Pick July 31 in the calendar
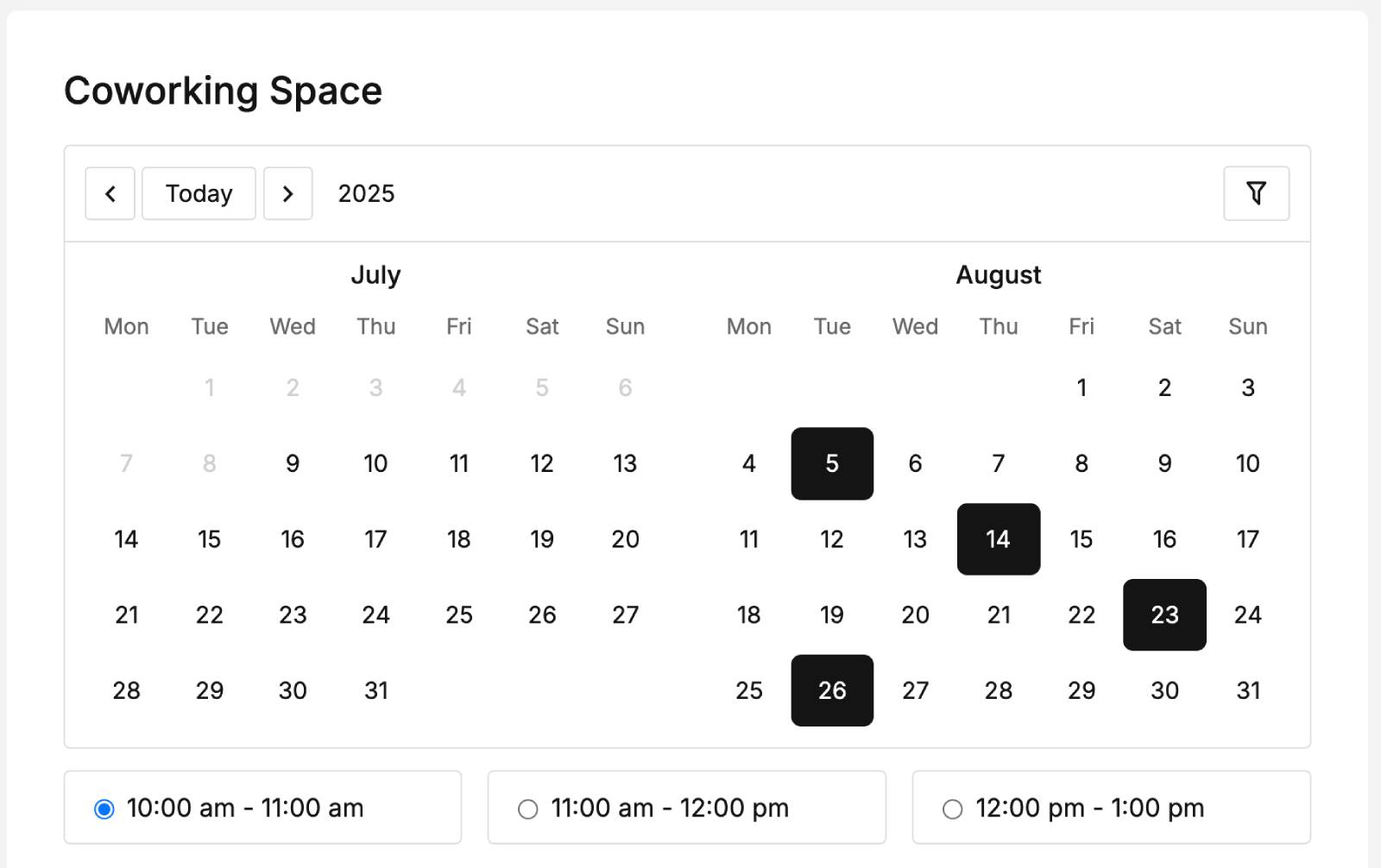 pyautogui.click(x=375, y=690)
